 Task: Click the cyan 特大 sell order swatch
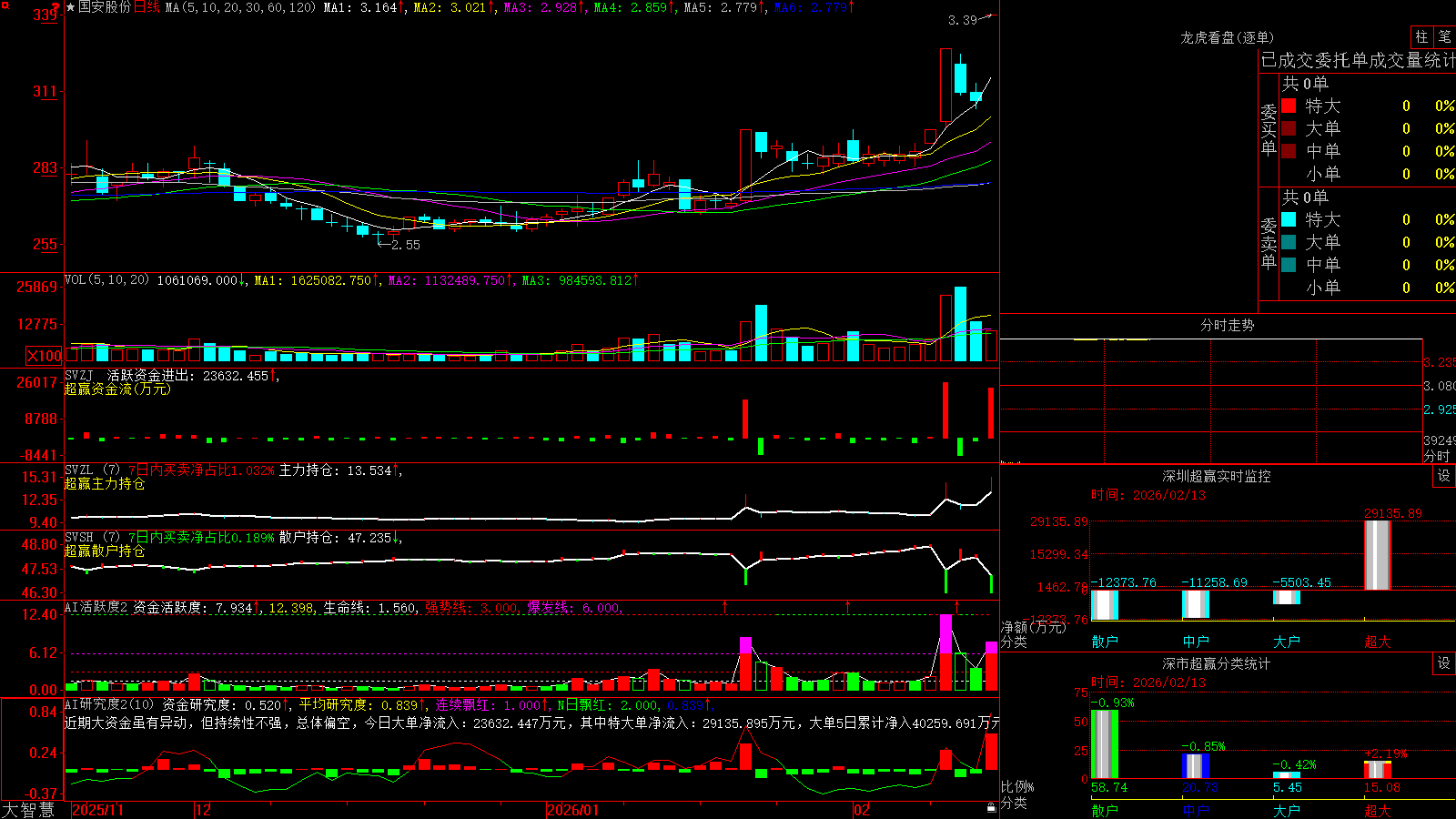pyautogui.click(x=1289, y=219)
